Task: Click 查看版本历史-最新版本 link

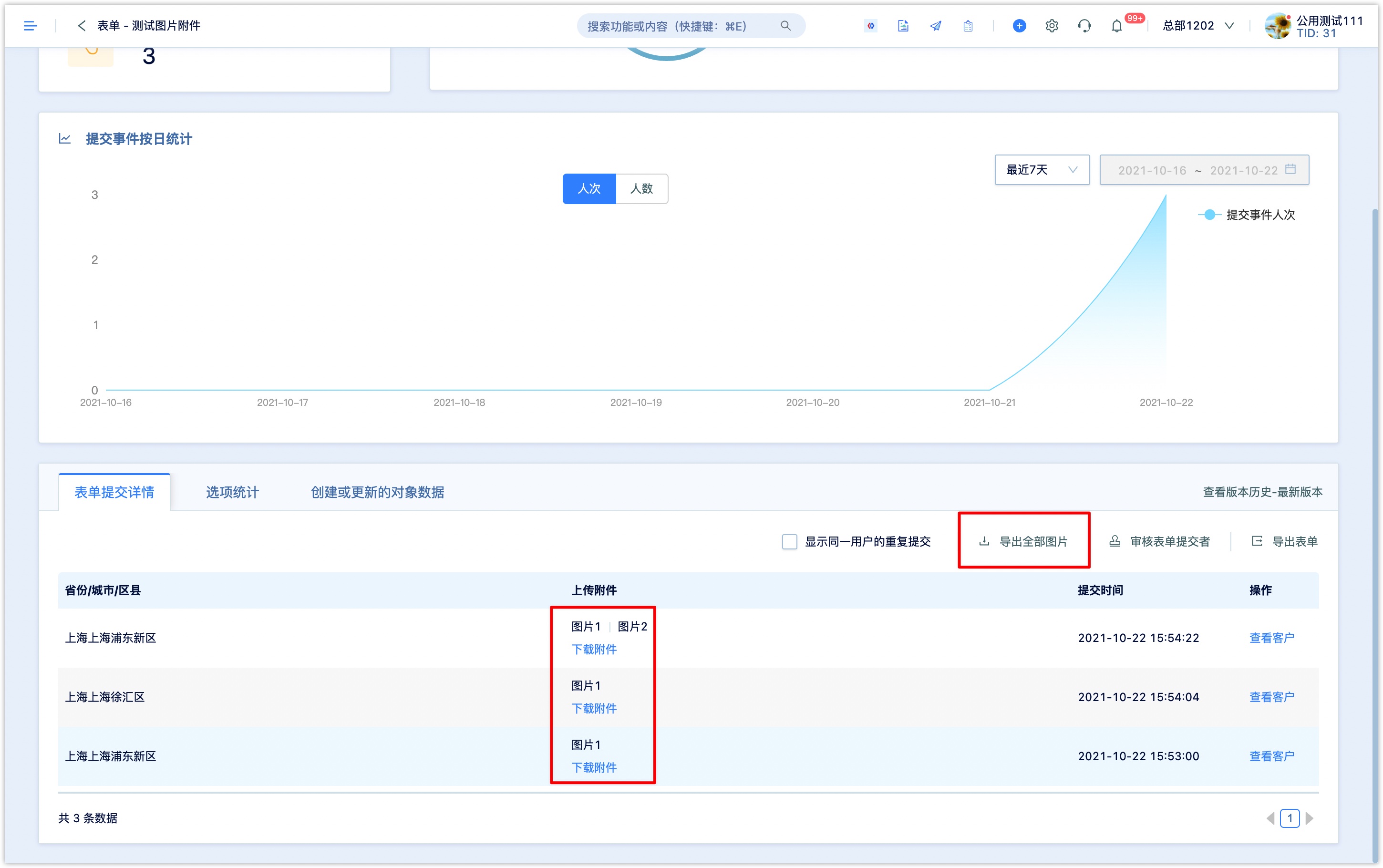Action: [x=1262, y=492]
